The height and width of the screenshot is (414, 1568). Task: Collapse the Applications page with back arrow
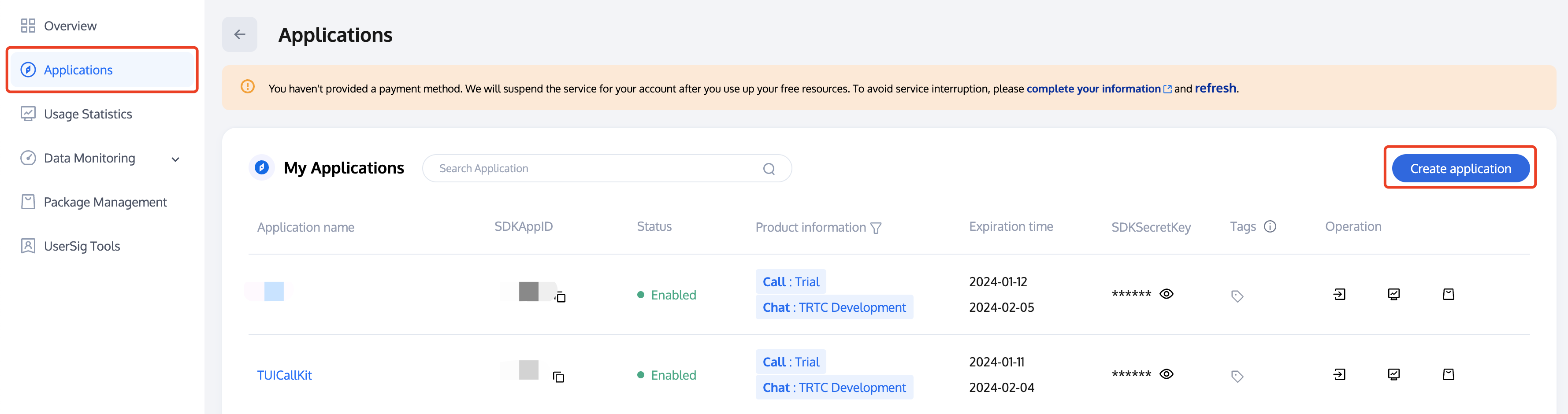[239, 35]
